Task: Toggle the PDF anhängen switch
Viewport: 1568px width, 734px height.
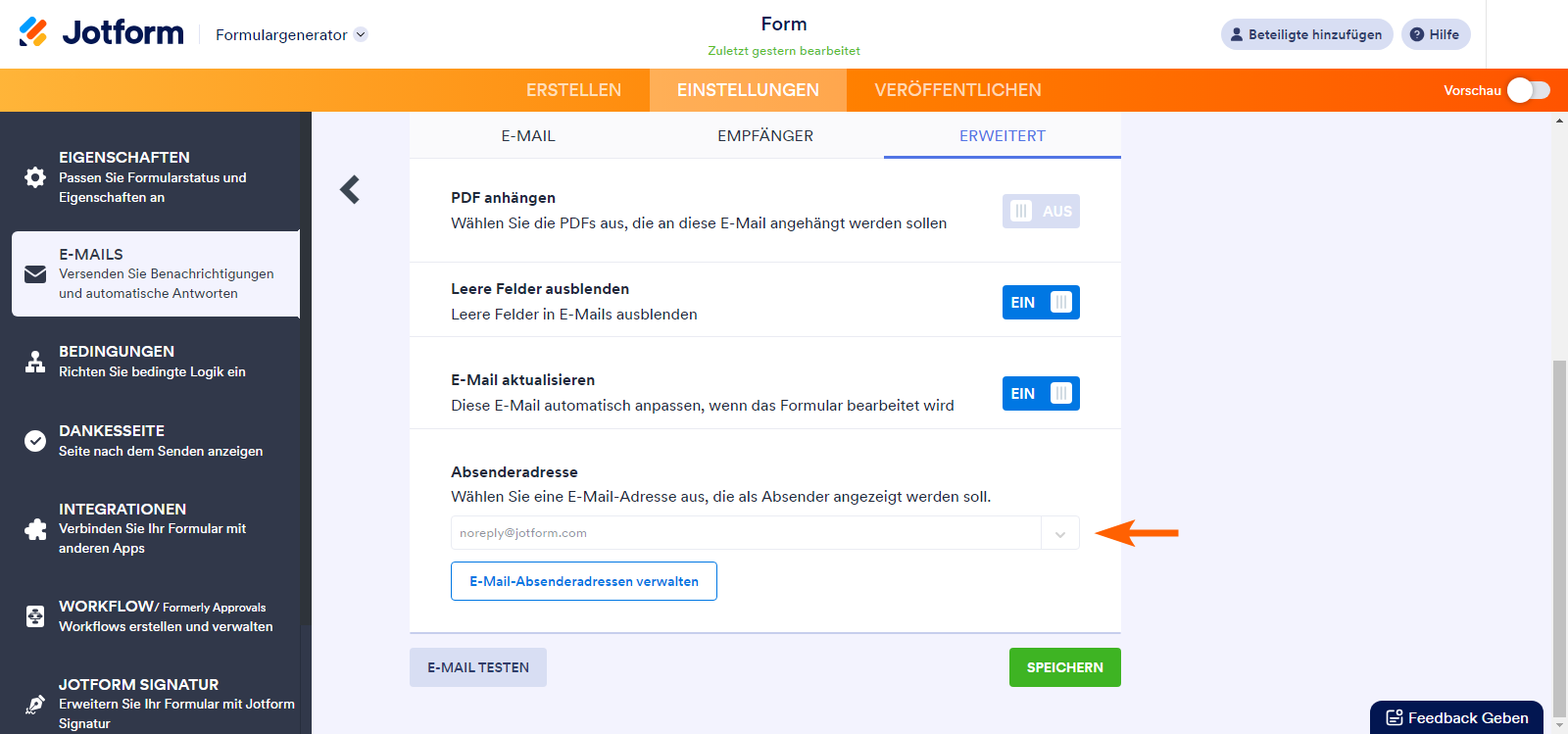Action: [1041, 212]
